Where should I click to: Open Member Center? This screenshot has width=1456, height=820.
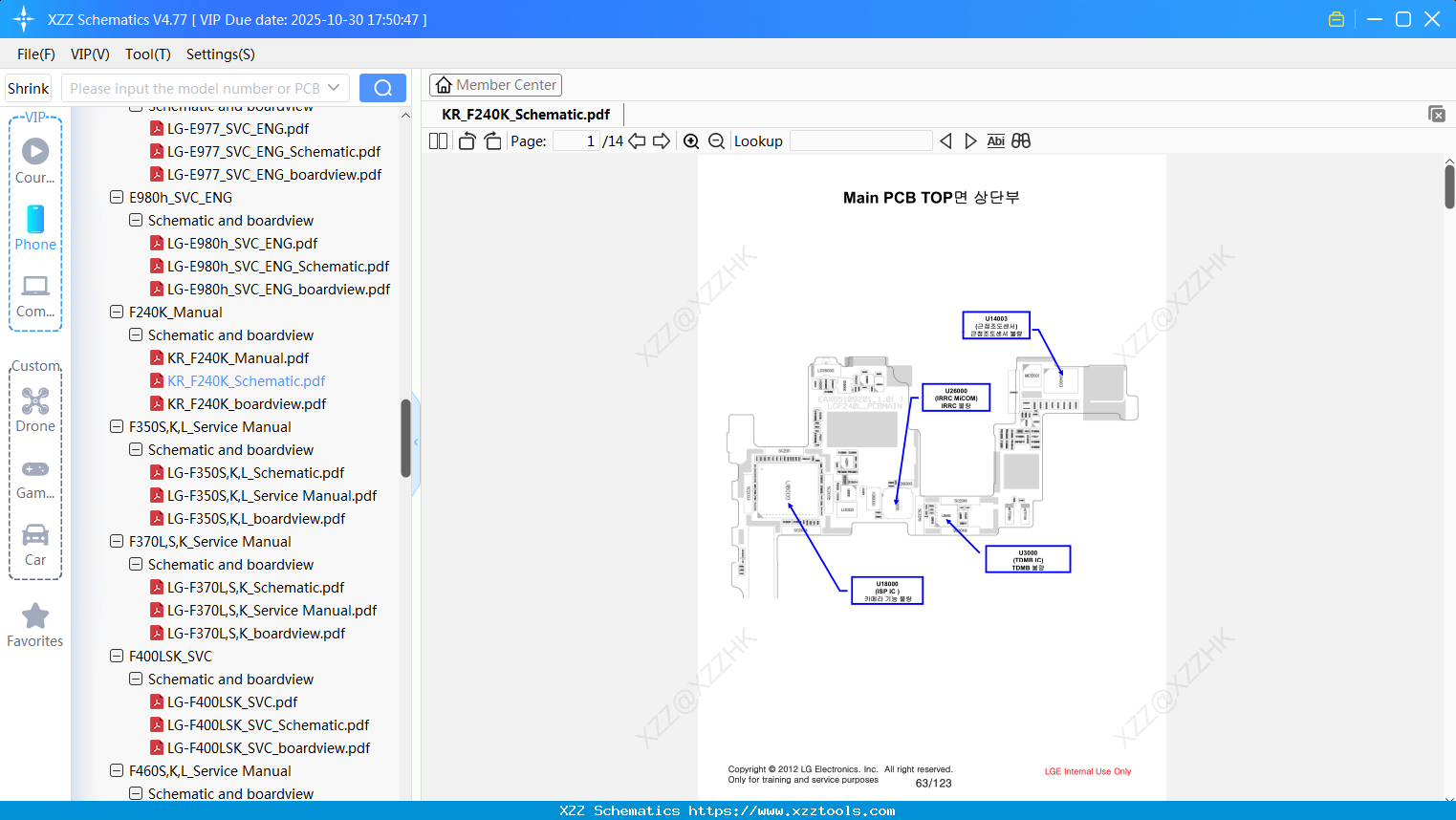click(x=495, y=85)
